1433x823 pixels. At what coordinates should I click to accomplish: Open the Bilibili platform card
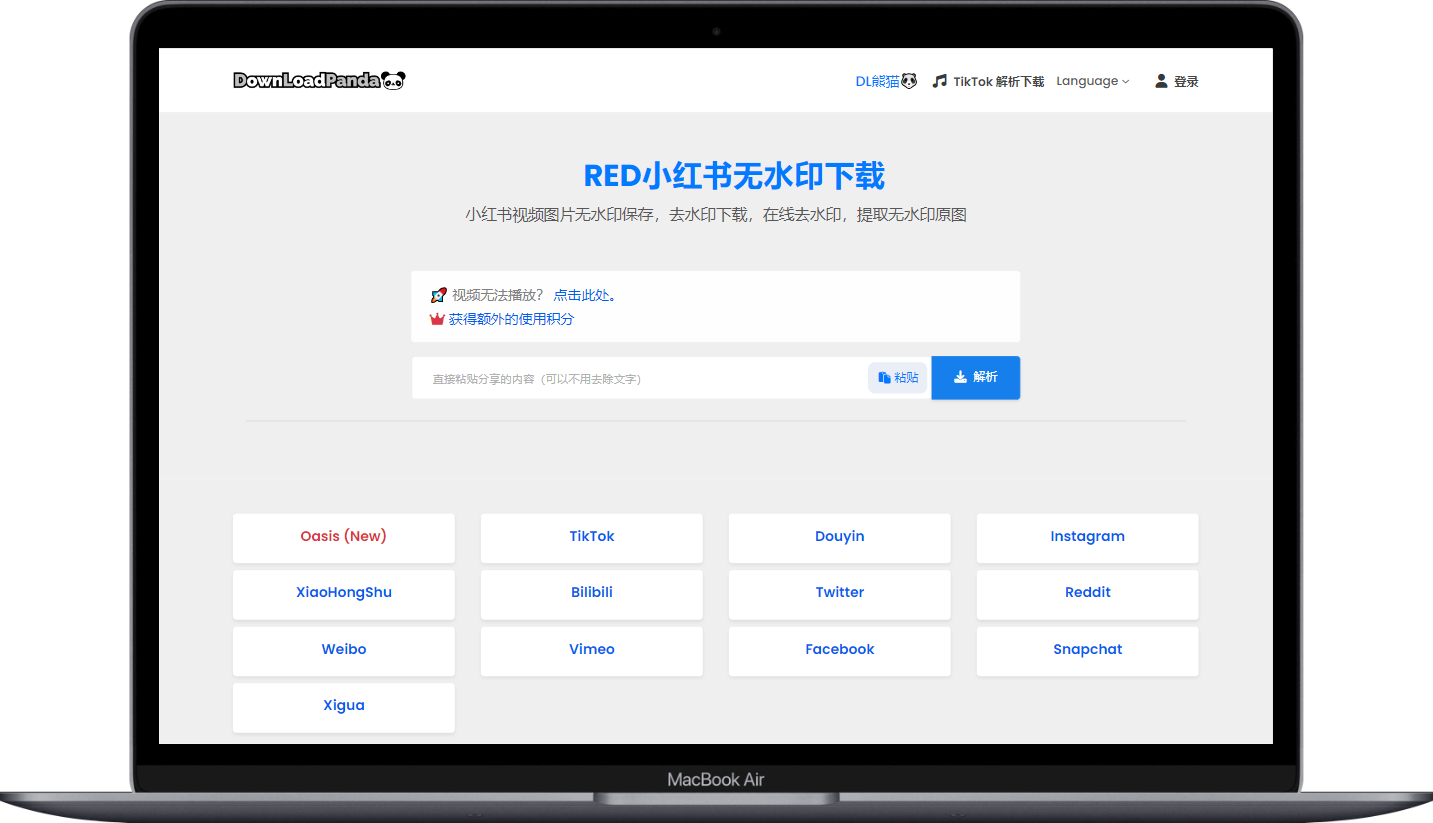[592, 593]
